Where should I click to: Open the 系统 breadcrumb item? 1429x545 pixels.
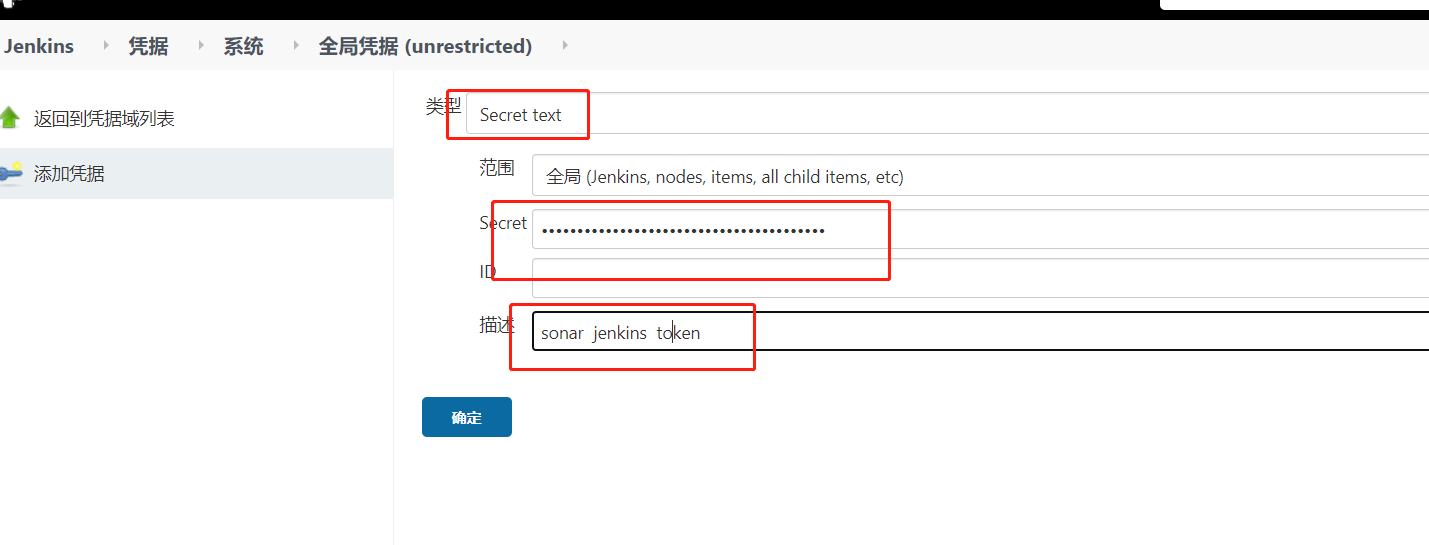click(x=243, y=46)
